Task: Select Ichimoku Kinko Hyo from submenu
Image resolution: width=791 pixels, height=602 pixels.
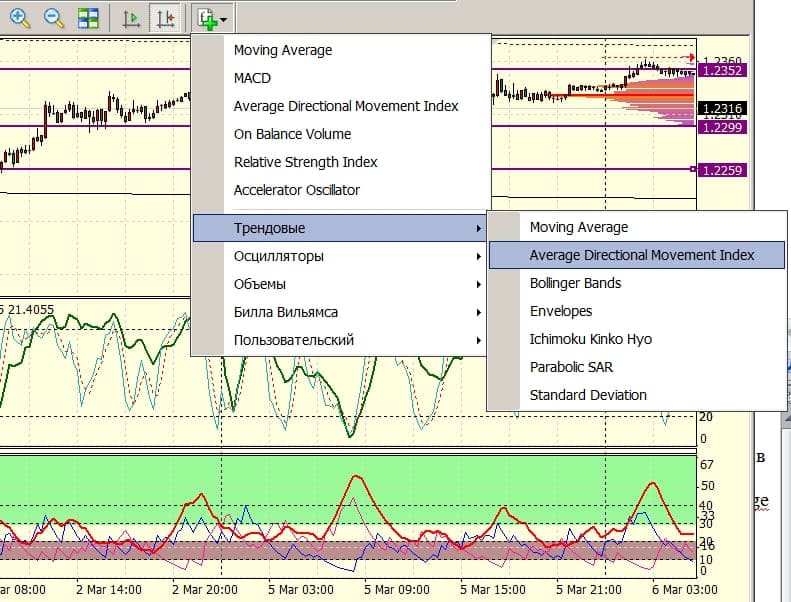Action: (x=637, y=339)
